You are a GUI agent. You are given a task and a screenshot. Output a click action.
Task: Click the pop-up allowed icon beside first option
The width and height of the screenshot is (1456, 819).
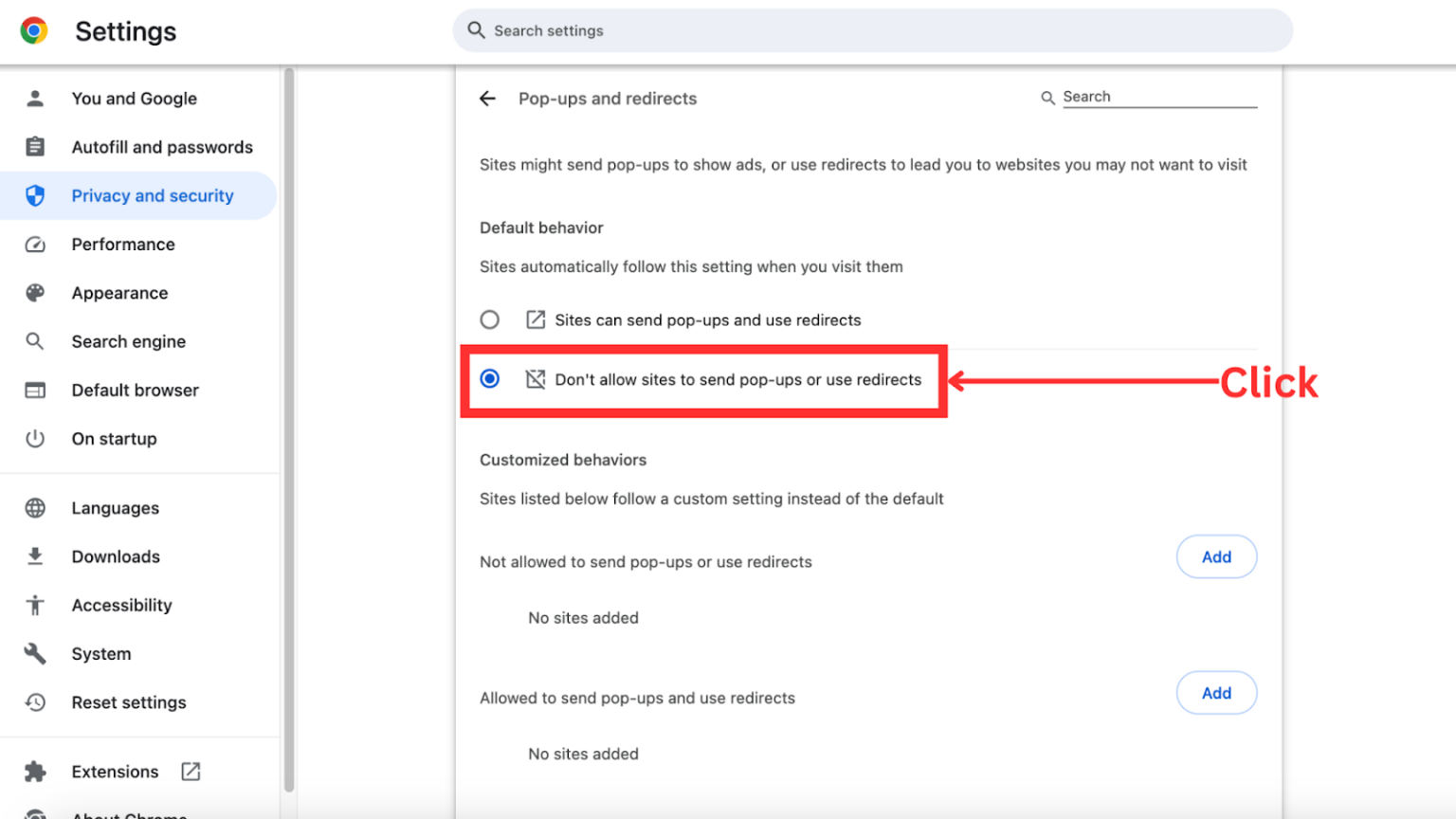pyautogui.click(x=536, y=319)
